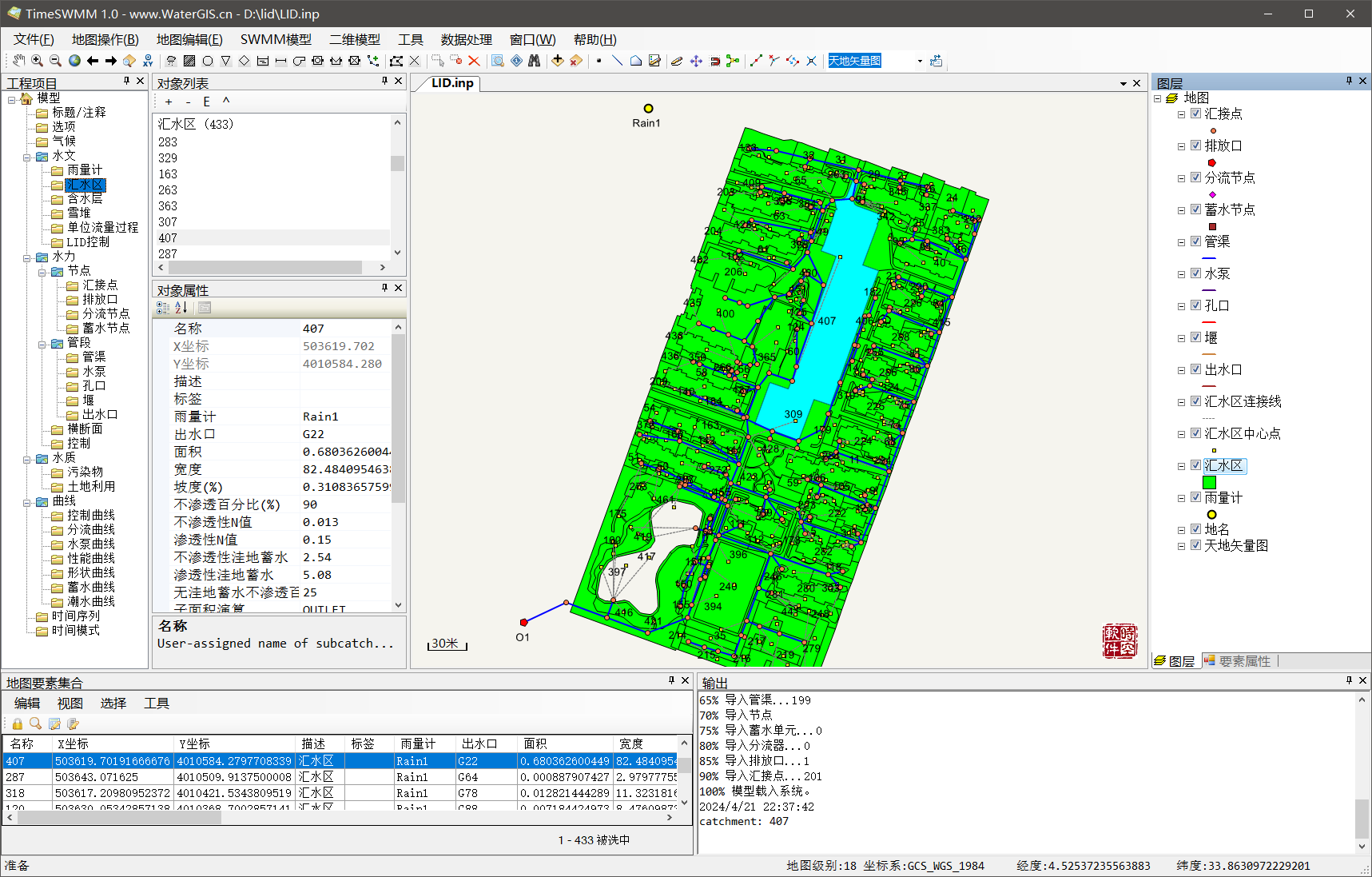
Task: Collapse the 曲线 tree node
Action: point(27,501)
